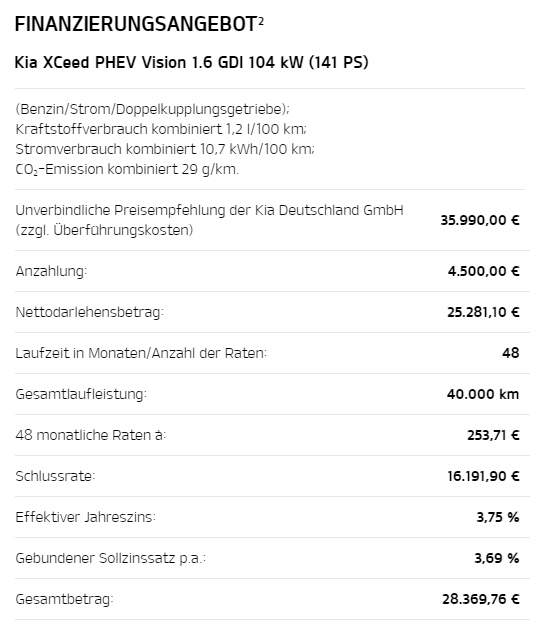Image resolution: width=554 pixels, height=636 pixels.
Task: Select the 40.000 km mileage value
Action: point(483,394)
